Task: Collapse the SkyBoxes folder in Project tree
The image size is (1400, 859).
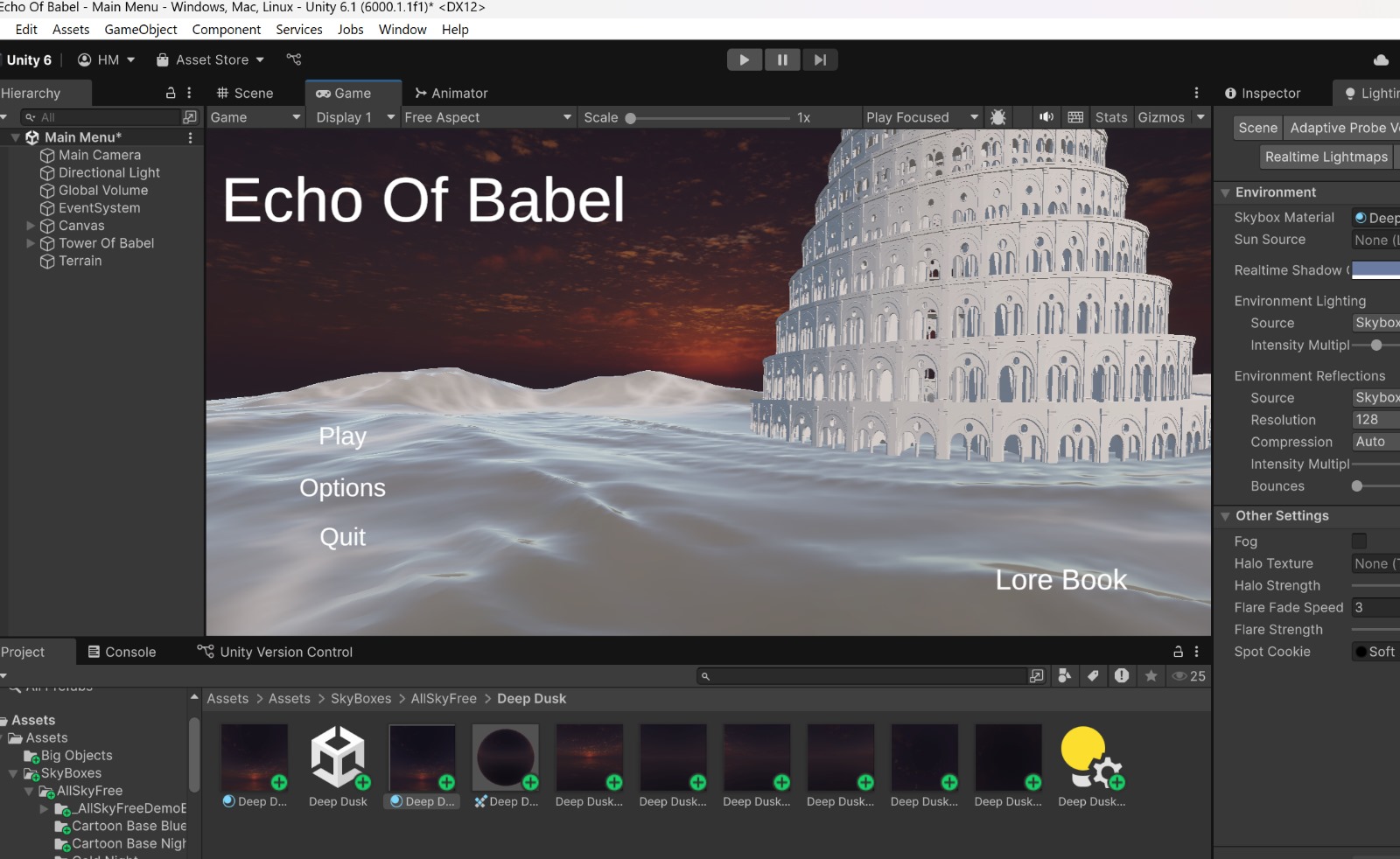Action: (13, 773)
